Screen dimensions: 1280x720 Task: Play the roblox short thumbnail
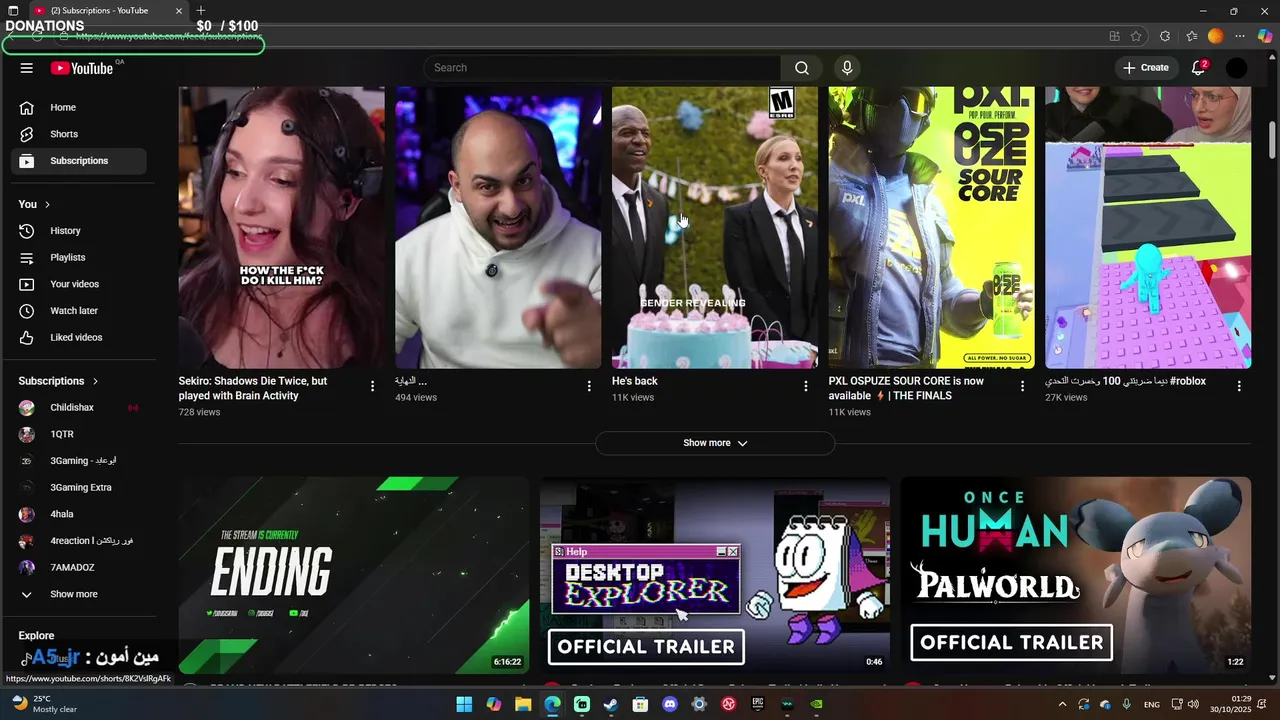[x=1148, y=227]
